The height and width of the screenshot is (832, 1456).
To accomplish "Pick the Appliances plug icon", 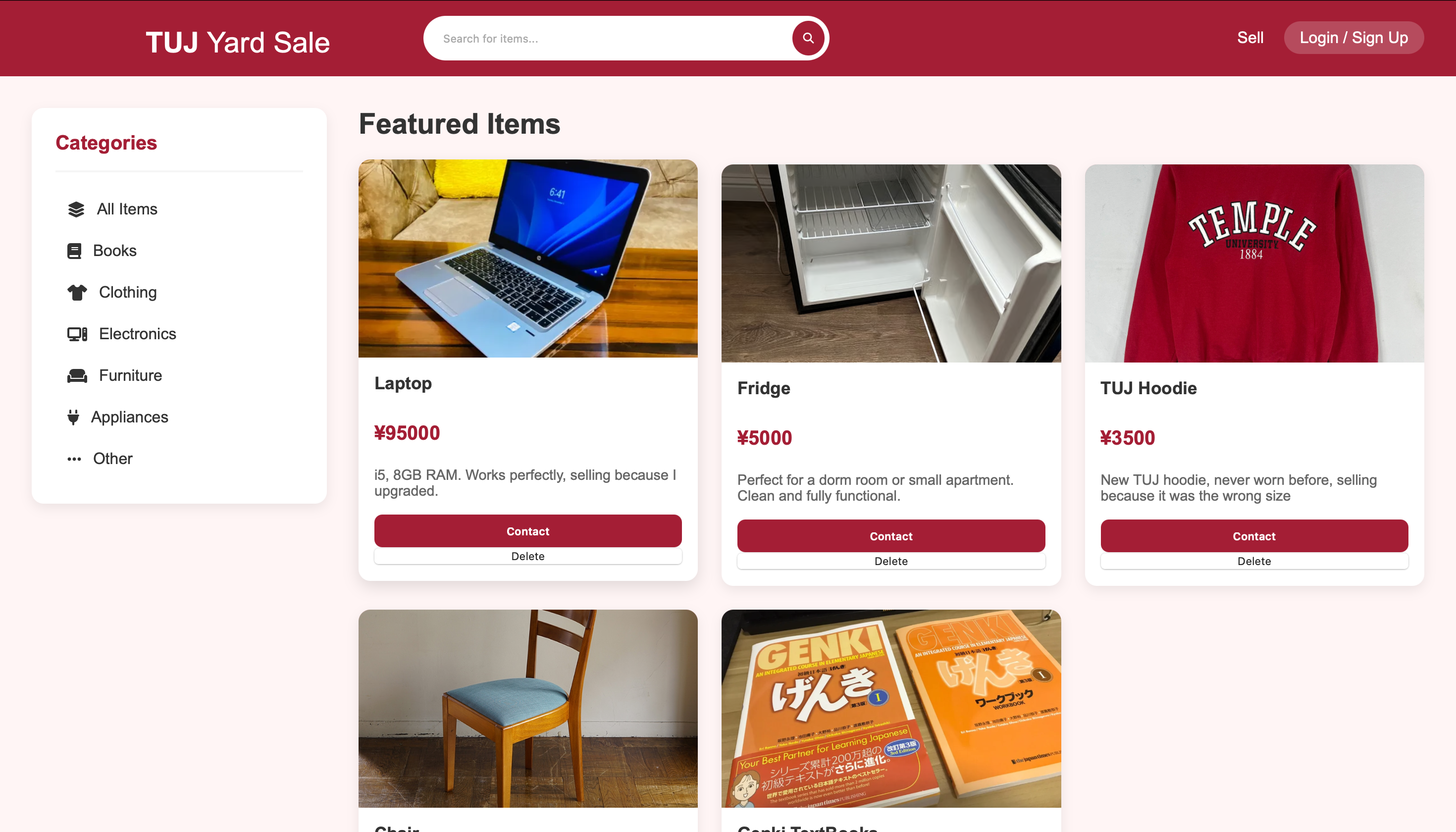I will click(x=73, y=417).
